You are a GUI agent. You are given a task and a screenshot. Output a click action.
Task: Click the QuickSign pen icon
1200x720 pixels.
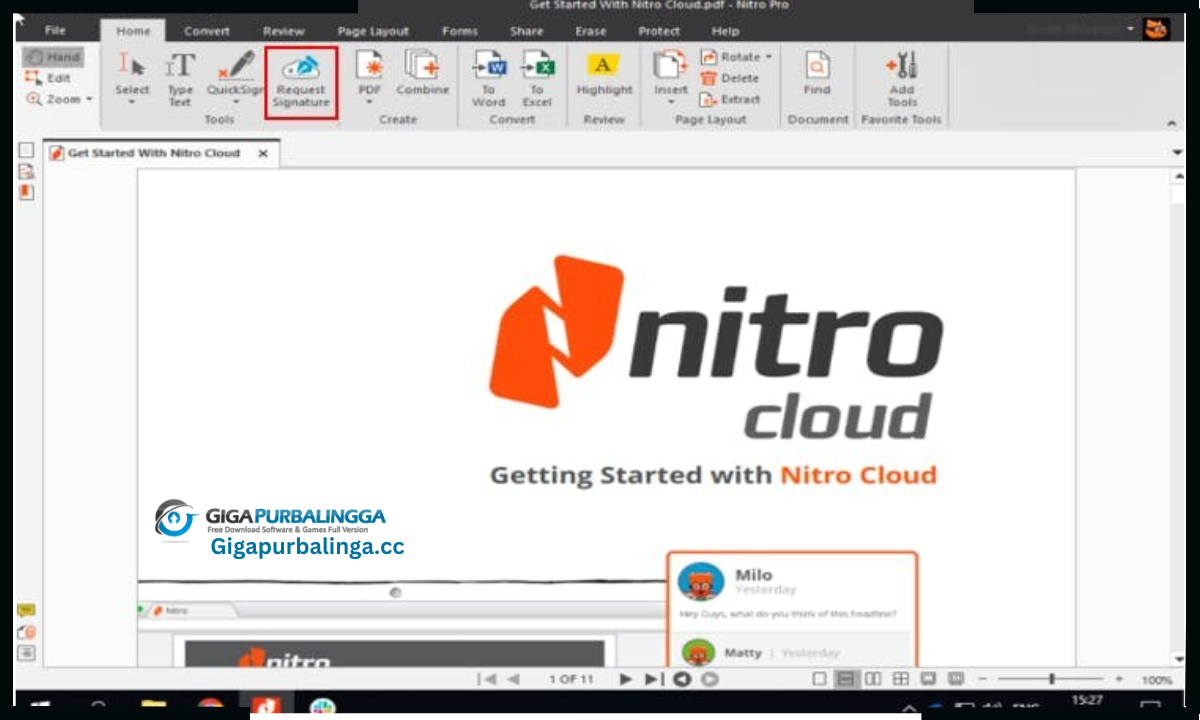[x=236, y=66]
